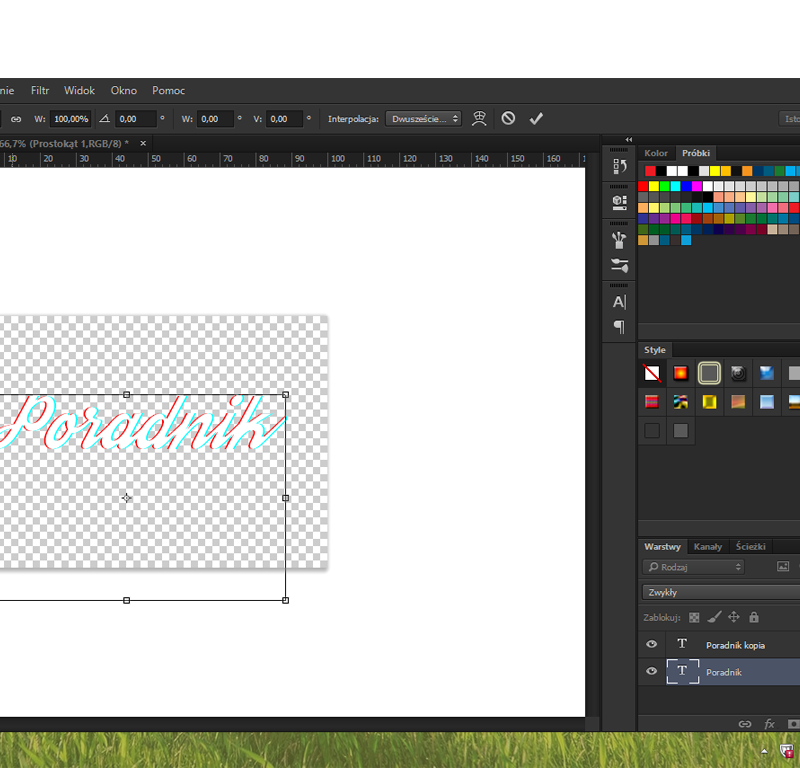Show hidden system tray icons arrow
800x768 pixels.
coord(764,751)
